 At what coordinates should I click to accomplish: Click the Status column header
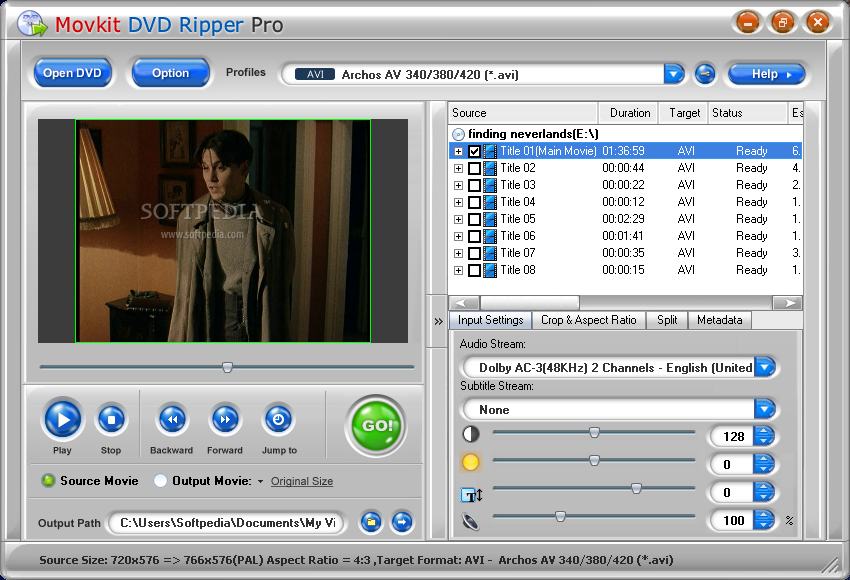[x=747, y=113]
